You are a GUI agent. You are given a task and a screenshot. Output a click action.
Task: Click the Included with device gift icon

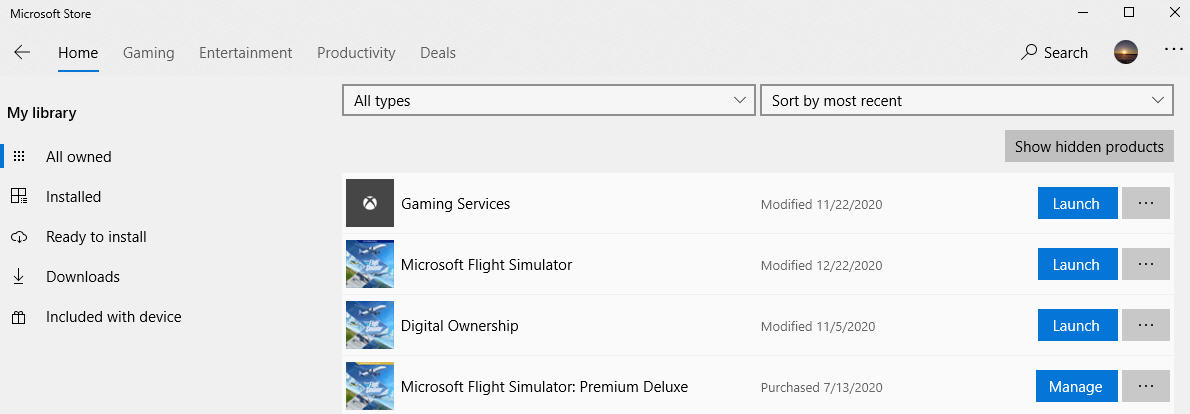(x=19, y=317)
